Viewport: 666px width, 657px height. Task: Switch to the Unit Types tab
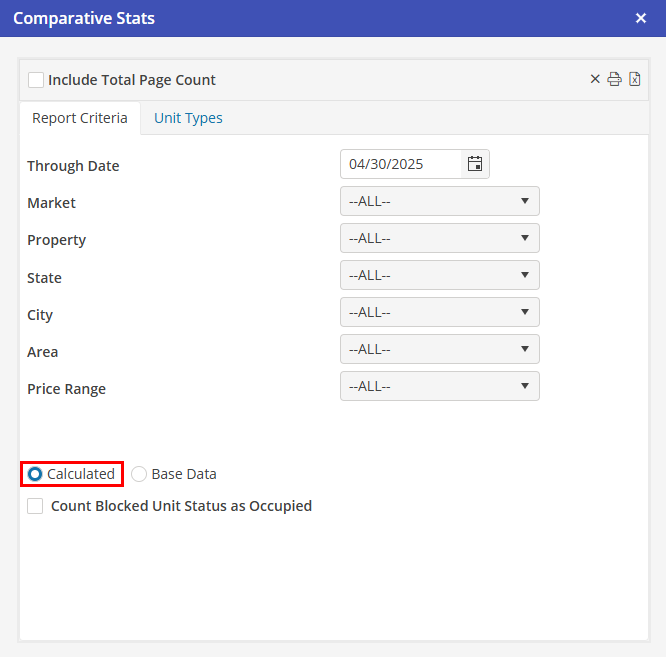(188, 118)
